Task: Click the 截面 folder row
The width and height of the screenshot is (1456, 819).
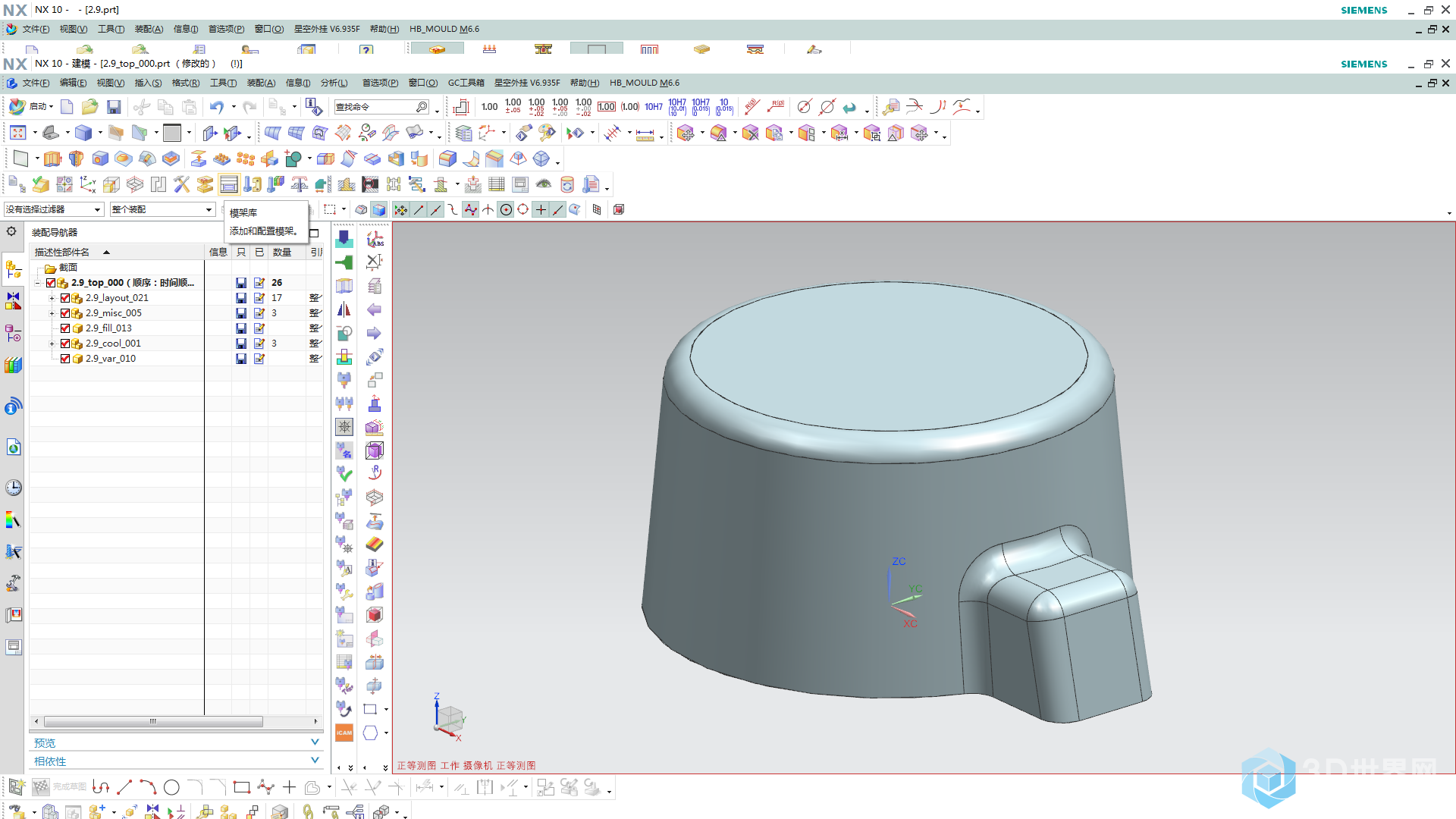Action: point(68,268)
